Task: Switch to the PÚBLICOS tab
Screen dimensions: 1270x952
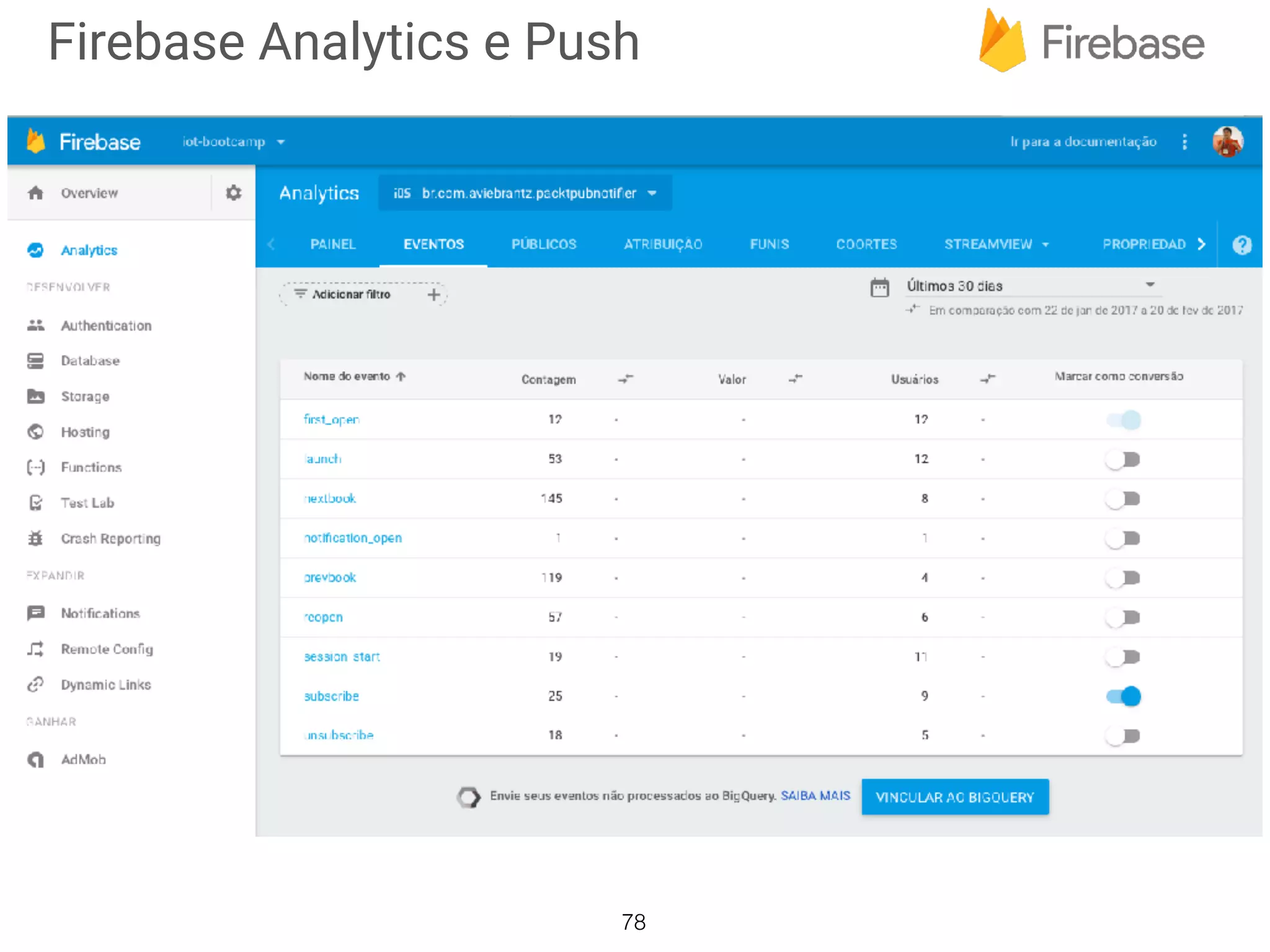Action: point(544,244)
